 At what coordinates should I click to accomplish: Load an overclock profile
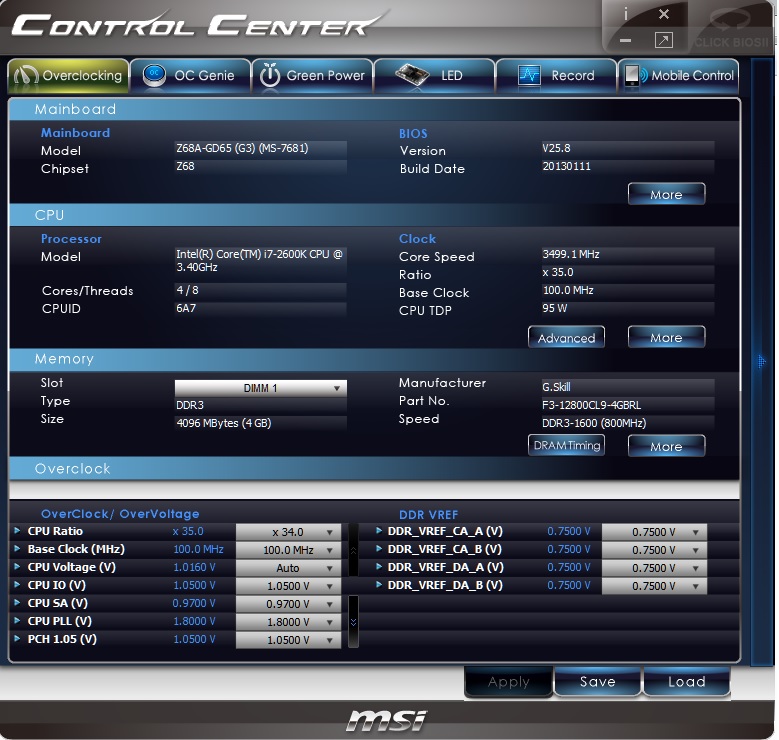coord(687,681)
